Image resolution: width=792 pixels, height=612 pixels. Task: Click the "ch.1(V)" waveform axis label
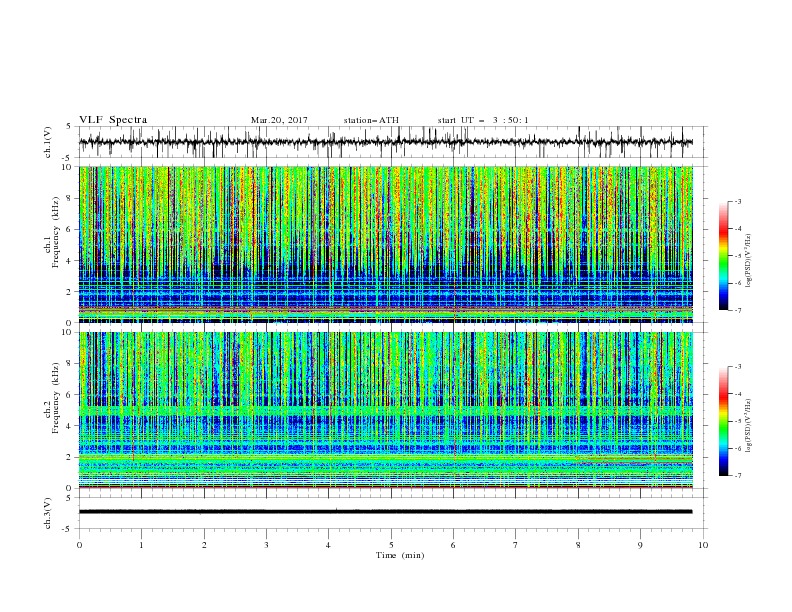(48, 142)
